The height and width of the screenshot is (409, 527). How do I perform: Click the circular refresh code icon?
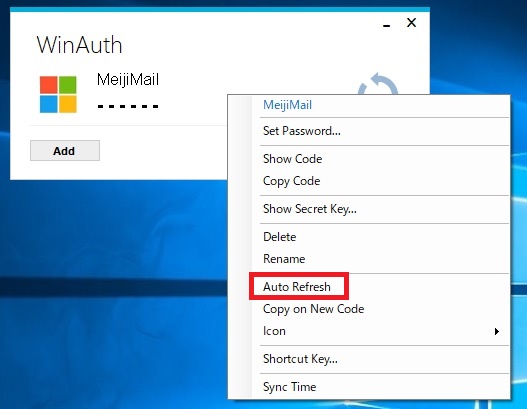pyautogui.click(x=378, y=84)
